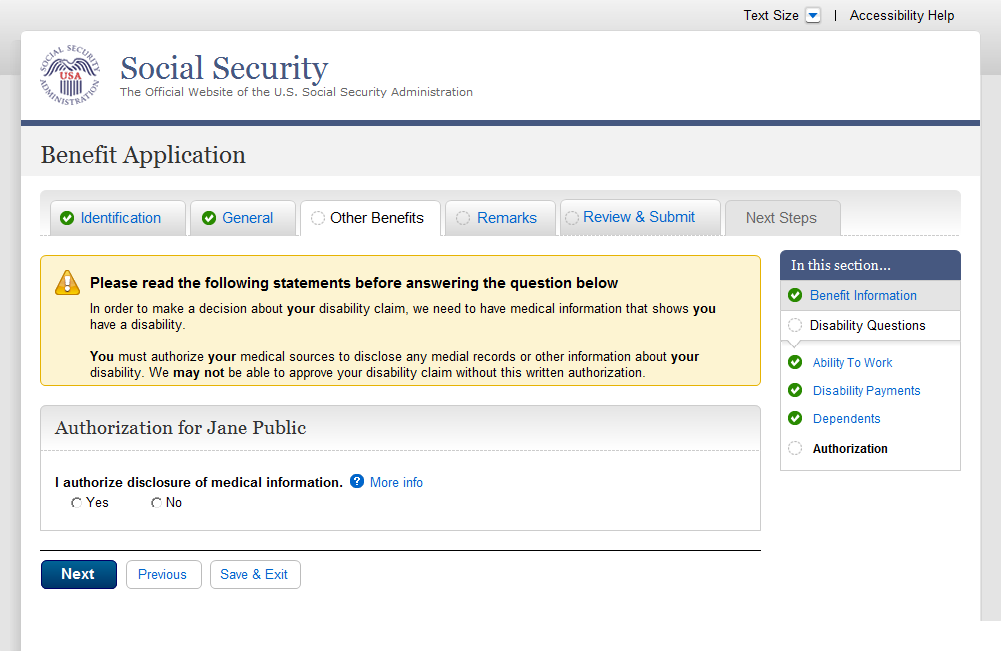The width and height of the screenshot is (1008, 658).
Task: Click green checkmark icon on Identification tab
Action: coord(67,218)
